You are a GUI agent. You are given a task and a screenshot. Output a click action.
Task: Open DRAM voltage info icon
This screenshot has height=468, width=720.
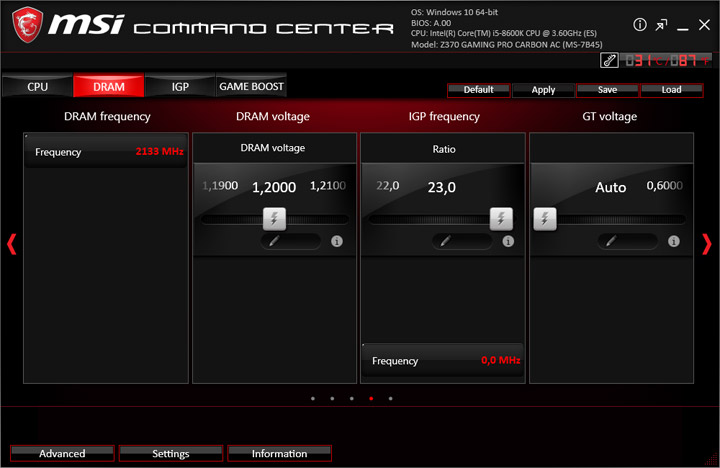[x=337, y=241]
